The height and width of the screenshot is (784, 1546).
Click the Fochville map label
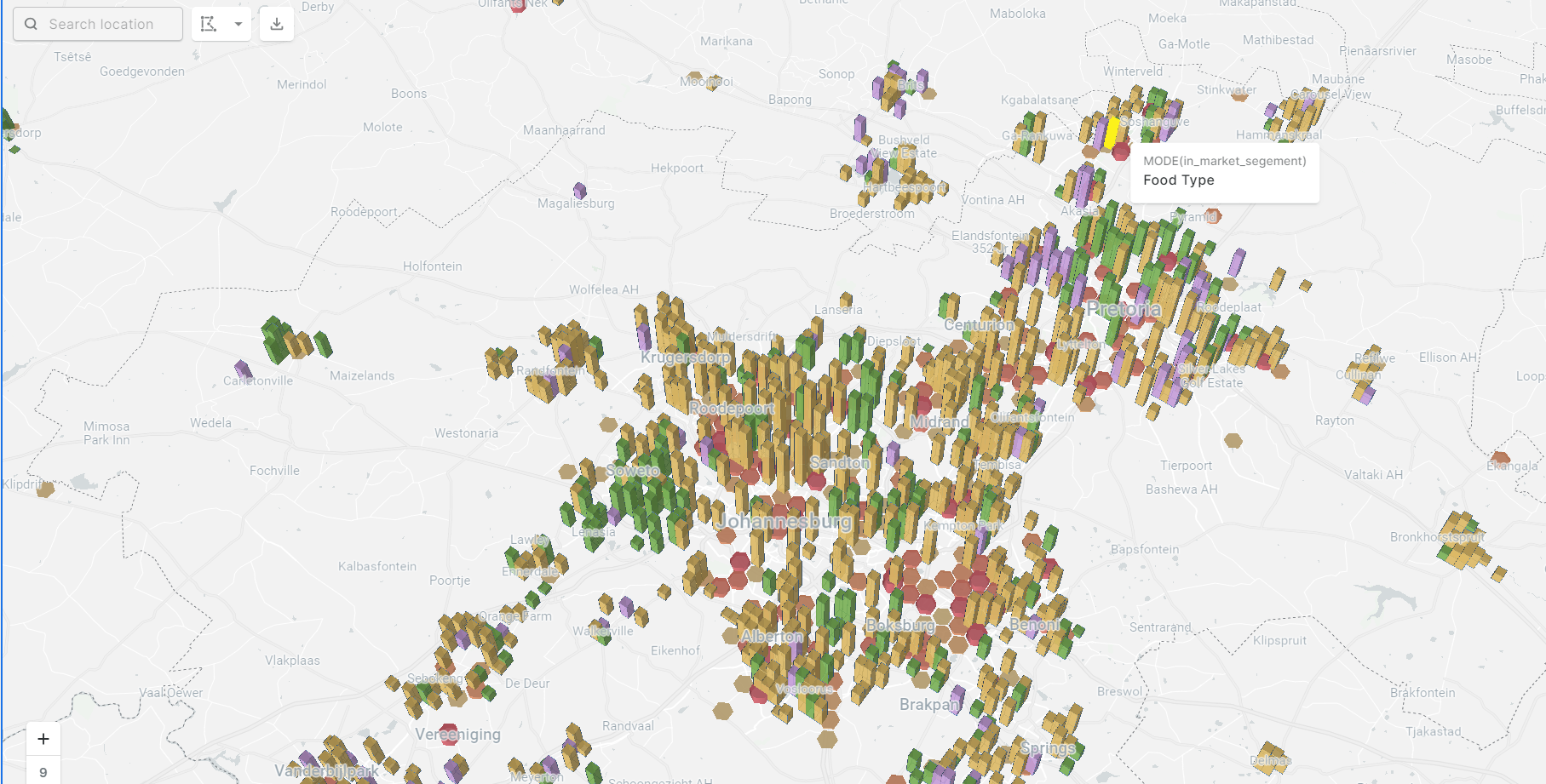[274, 471]
